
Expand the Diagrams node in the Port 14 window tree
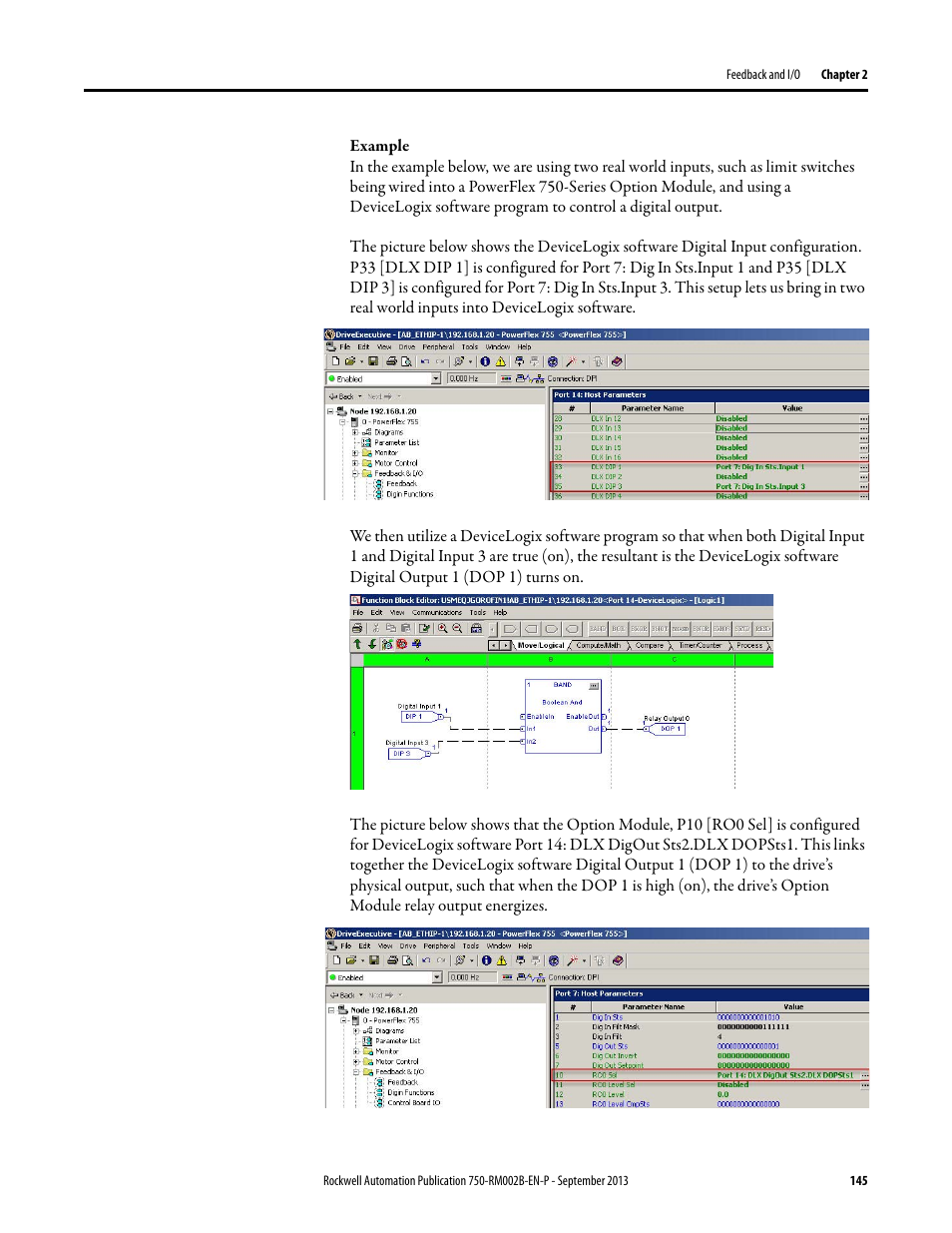tap(354, 432)
